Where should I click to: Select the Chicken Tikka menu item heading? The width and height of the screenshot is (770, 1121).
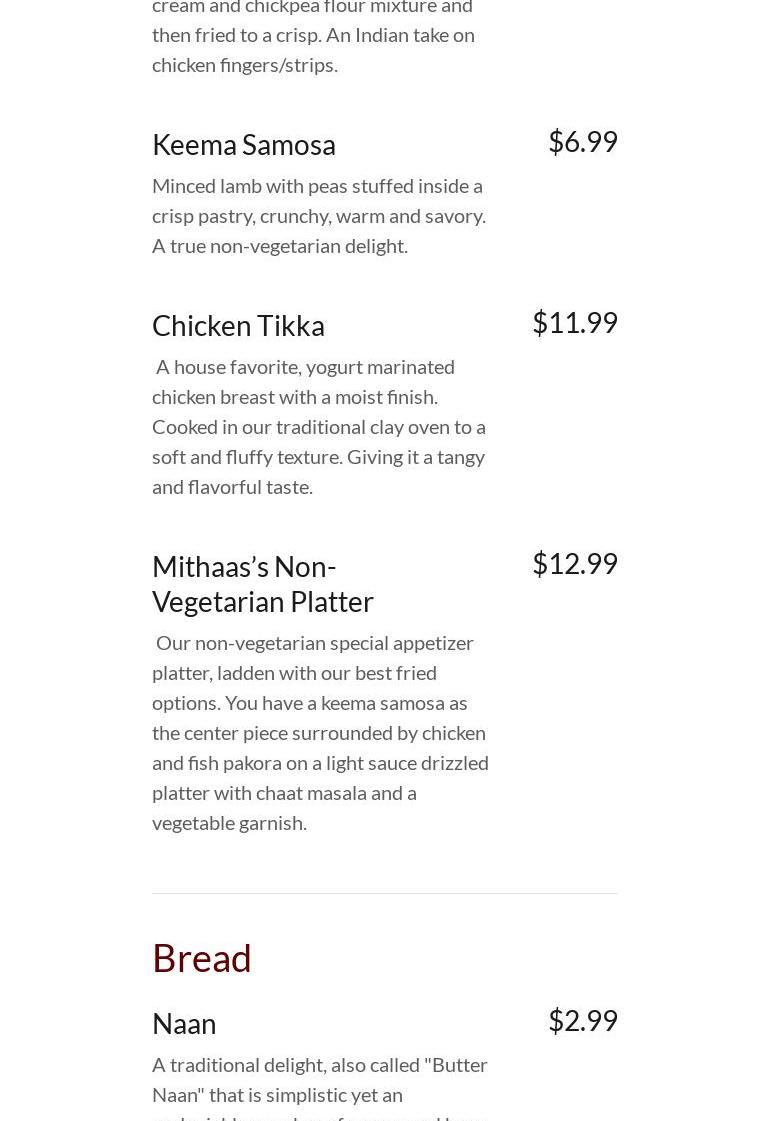click(238, 325)
